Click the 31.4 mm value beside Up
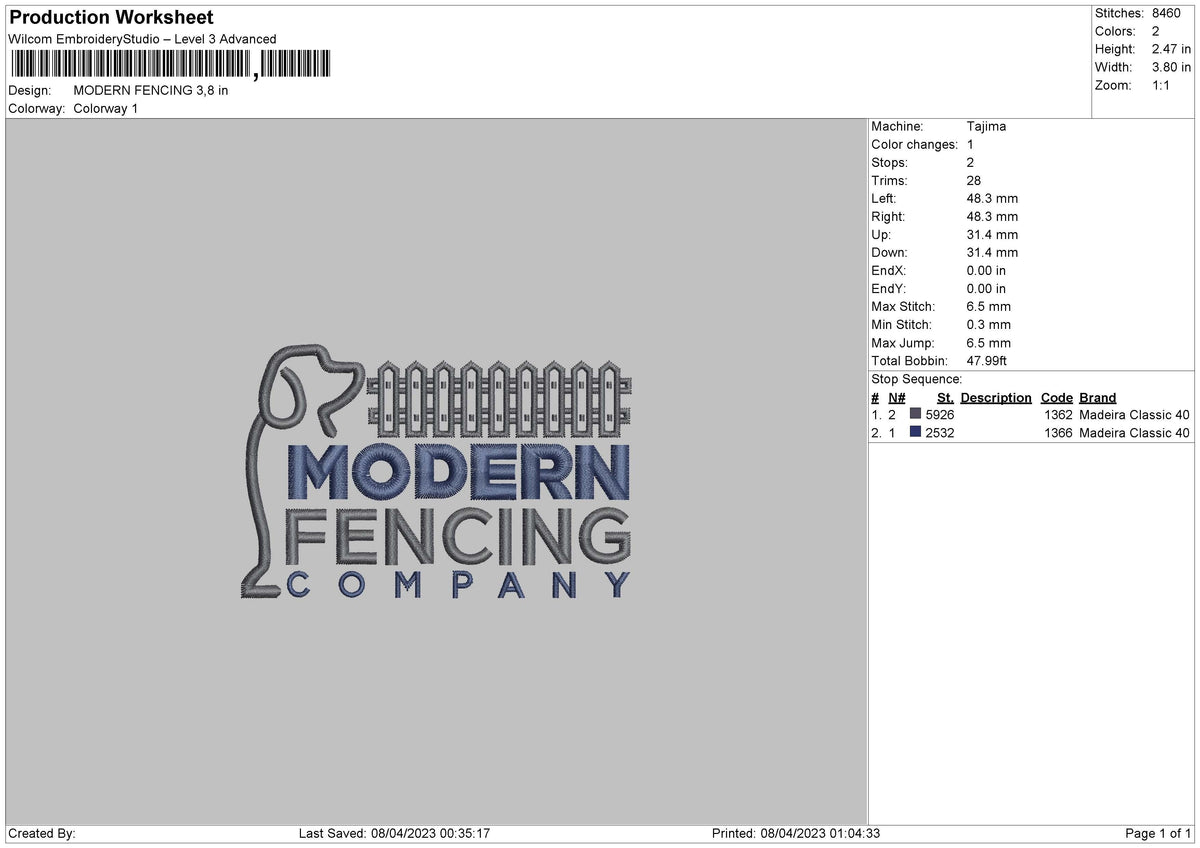 (992, 234)
